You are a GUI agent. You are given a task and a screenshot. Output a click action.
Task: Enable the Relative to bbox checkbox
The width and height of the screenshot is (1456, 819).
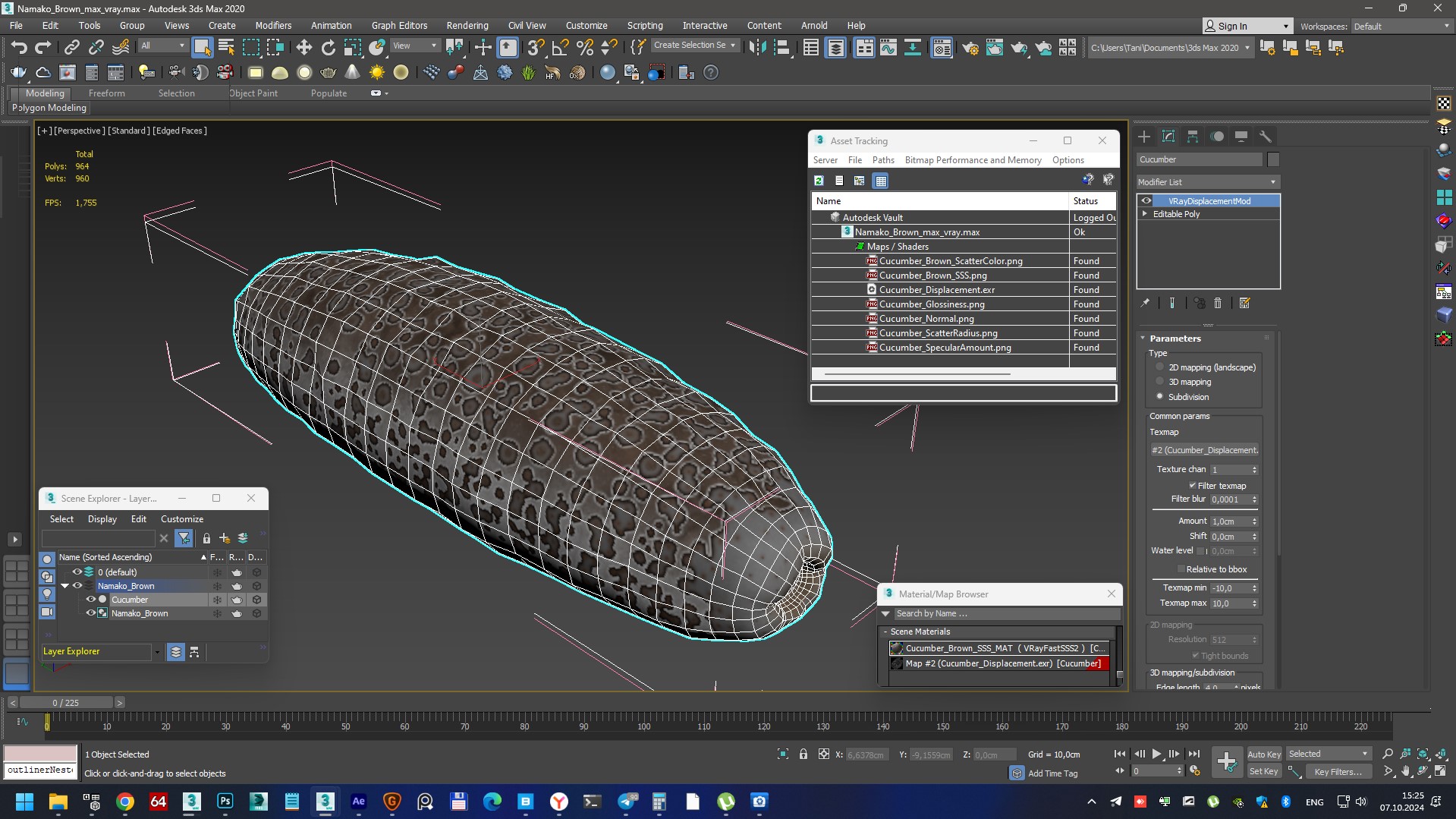pos(1181,569)
